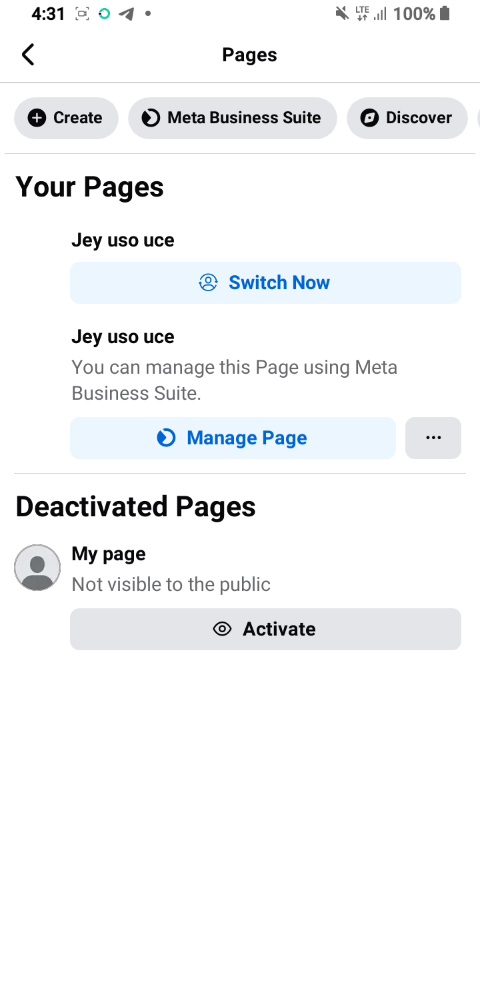Select the Discover chip

[407, 118]
